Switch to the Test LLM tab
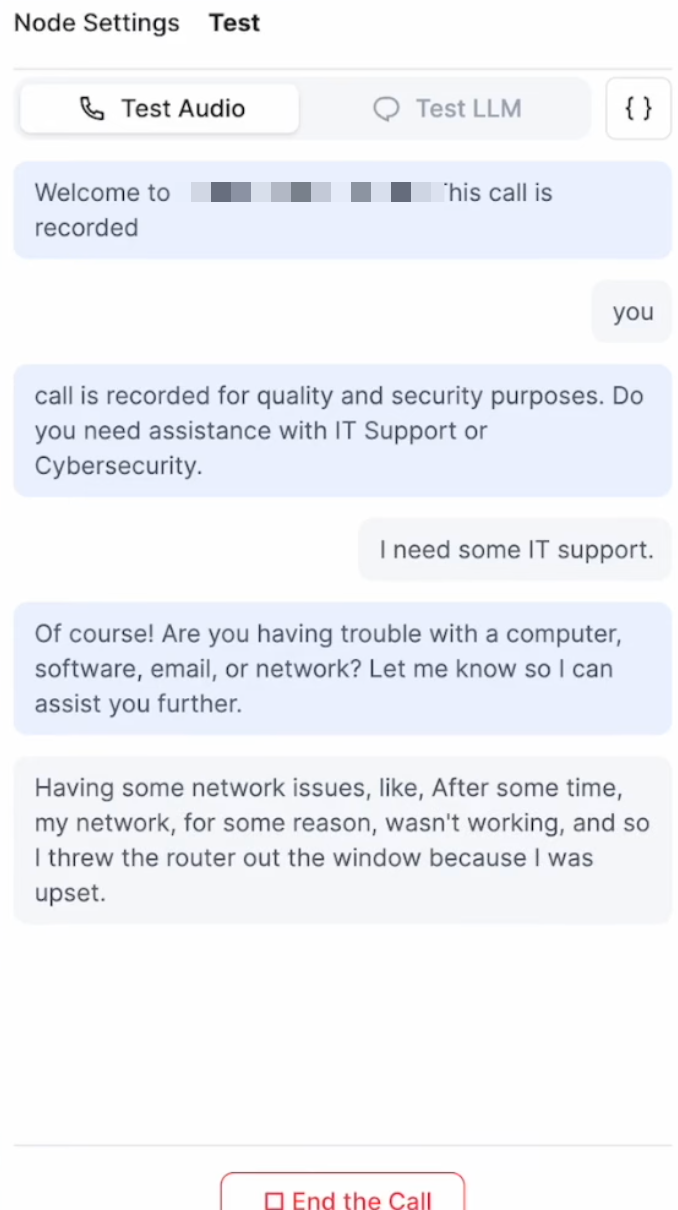This screenshot has width=678, height=1210. (447, 109)
